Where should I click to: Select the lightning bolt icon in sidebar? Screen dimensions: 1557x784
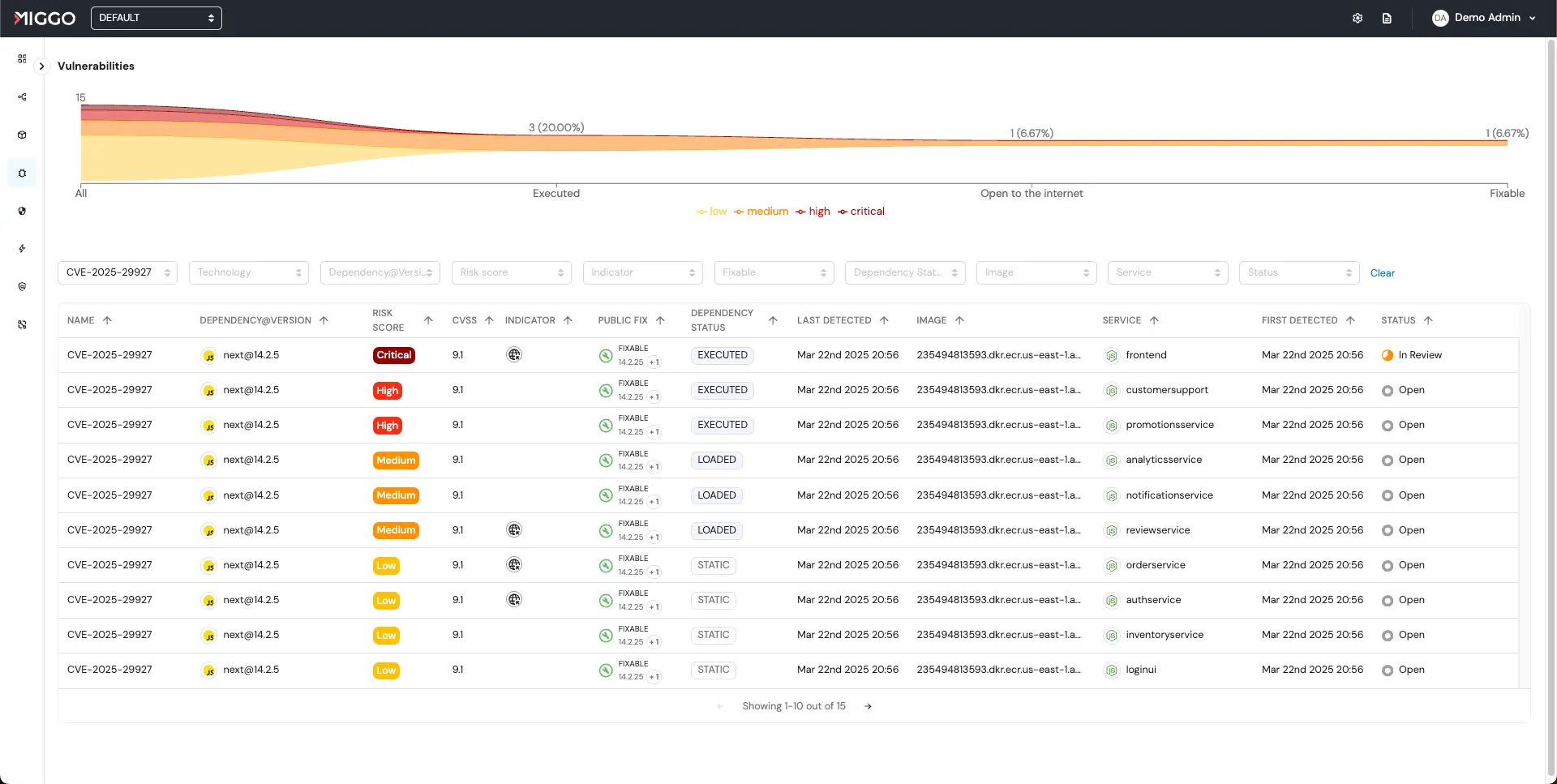coord(22,249)
